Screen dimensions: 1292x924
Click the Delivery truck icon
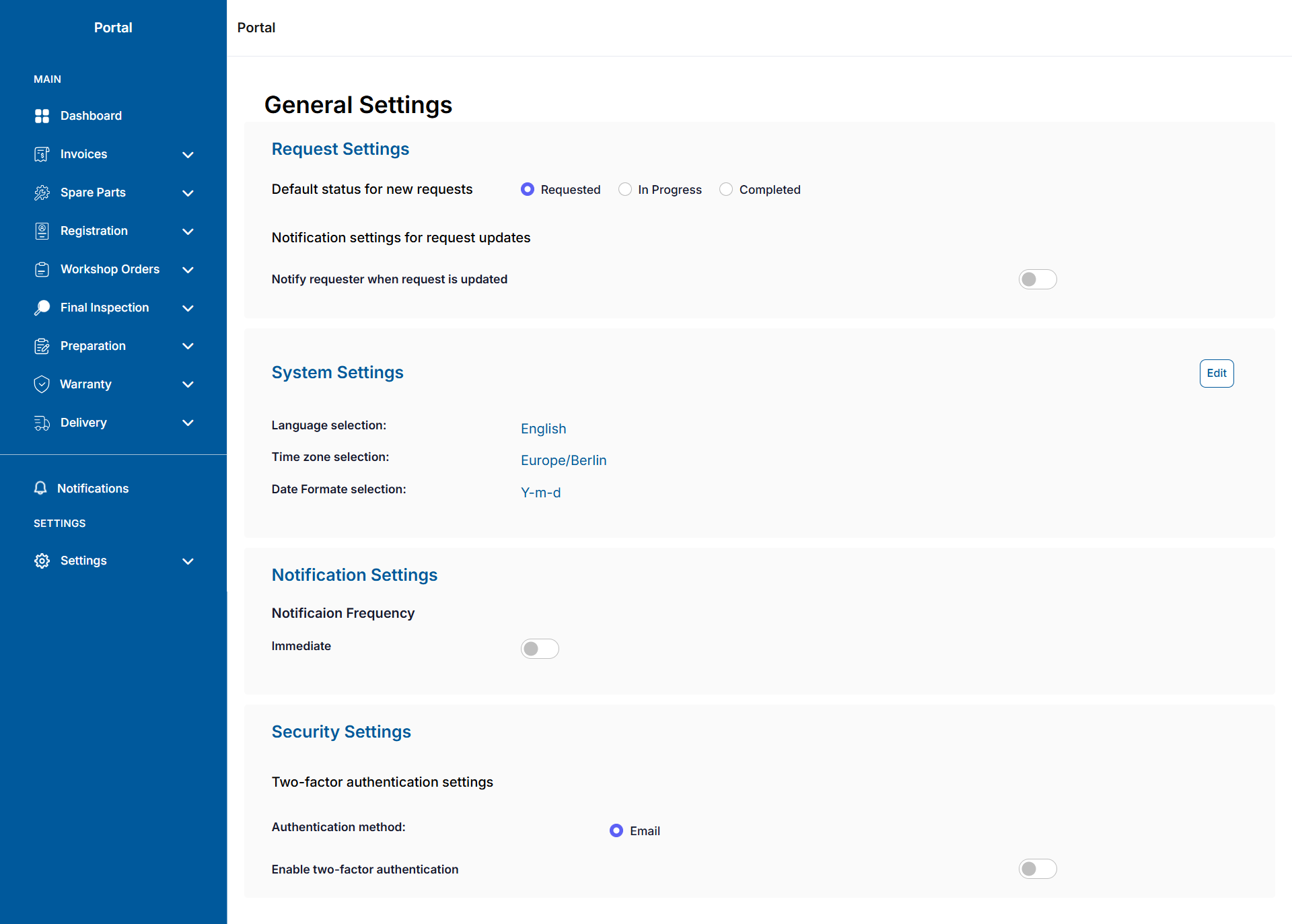(42, 423)
